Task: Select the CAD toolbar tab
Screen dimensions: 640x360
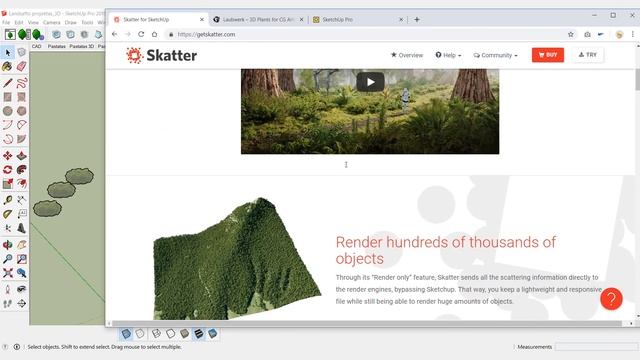Action: click(x=36, y=46)
